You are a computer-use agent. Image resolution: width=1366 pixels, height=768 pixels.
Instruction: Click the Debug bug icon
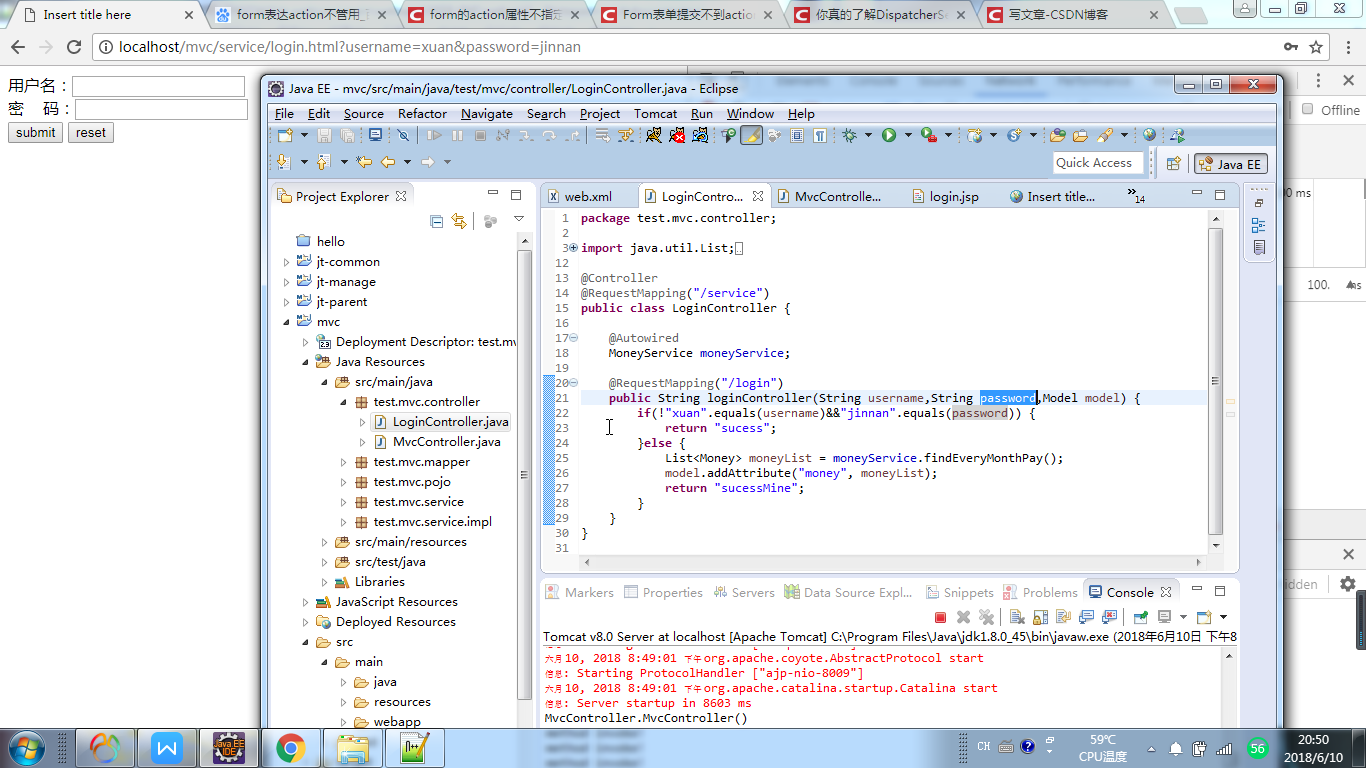[849, 135]
